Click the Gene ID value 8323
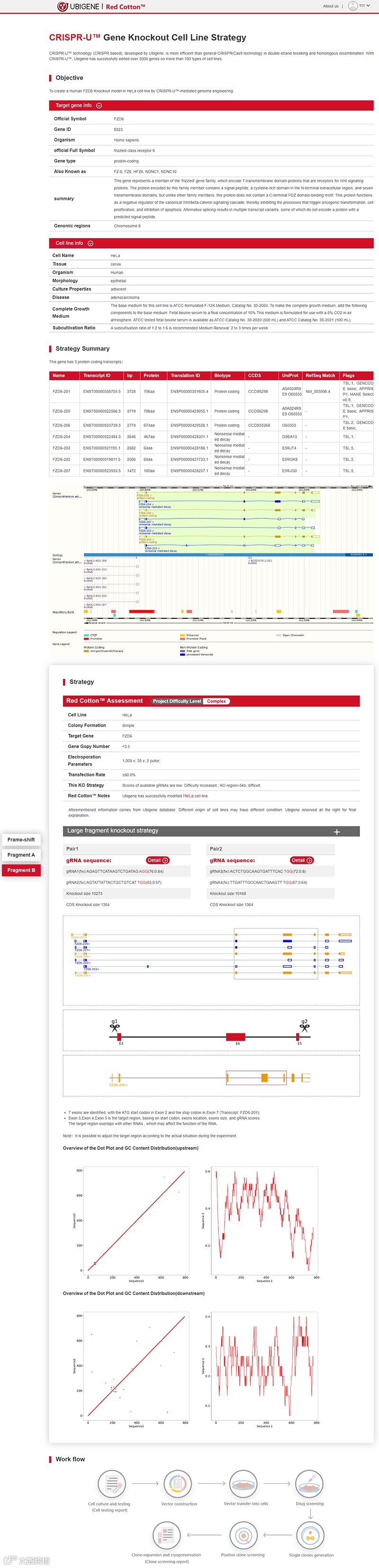379x1568 pixels. click(x=118, y=130)
